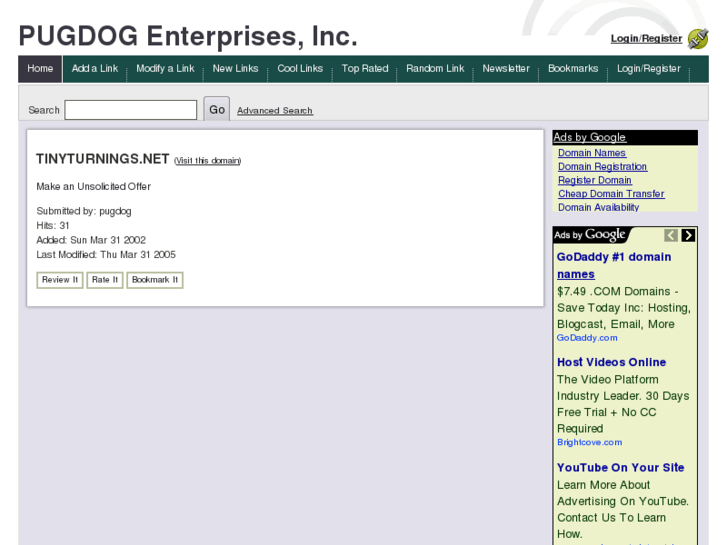The height and width of the screenshot is (545, 727).
Task: Open Register Domain ad link
Action: pos(594,180)
